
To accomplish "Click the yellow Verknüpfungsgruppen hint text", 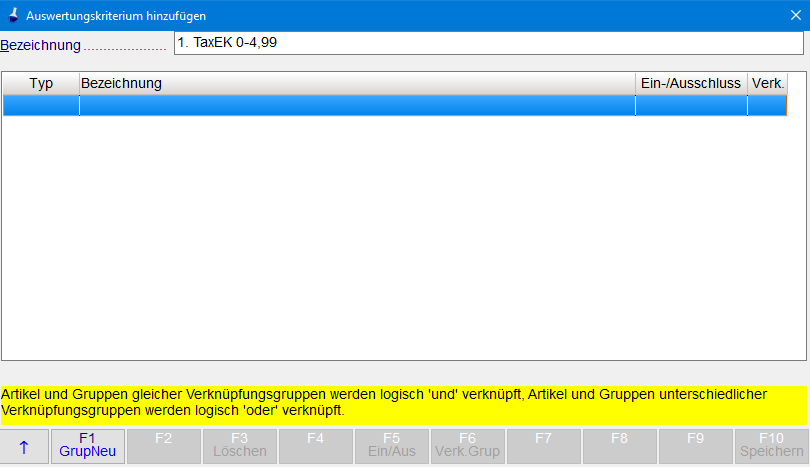I will (x=404, y=403).
